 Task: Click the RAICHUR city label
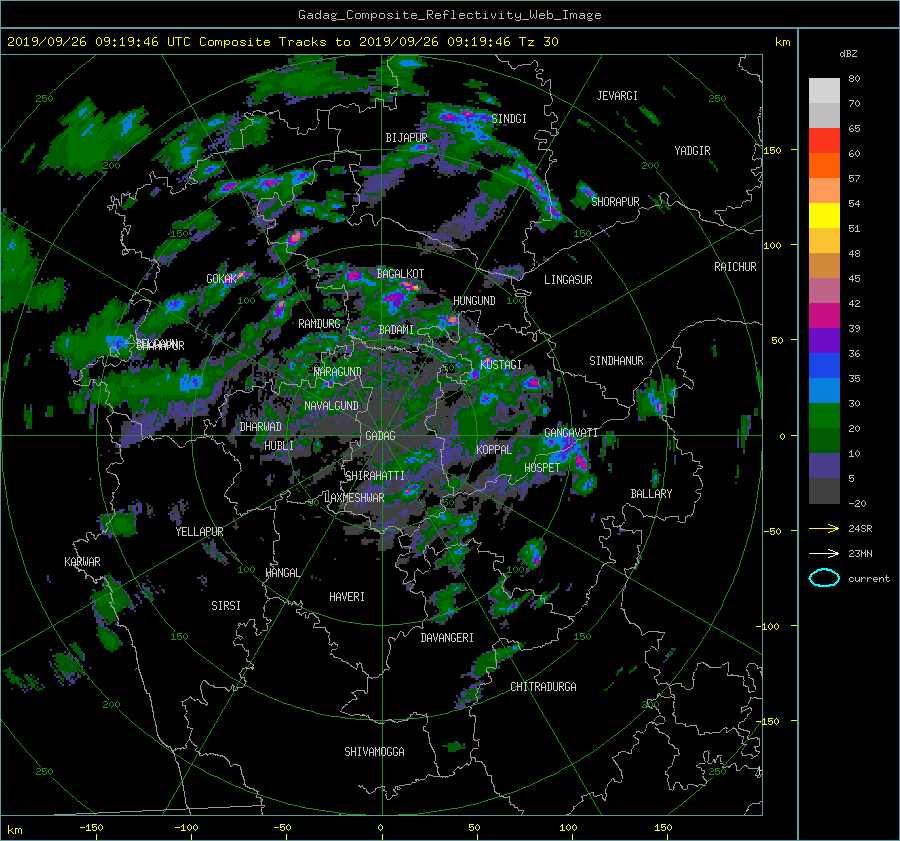click(735, 267)
